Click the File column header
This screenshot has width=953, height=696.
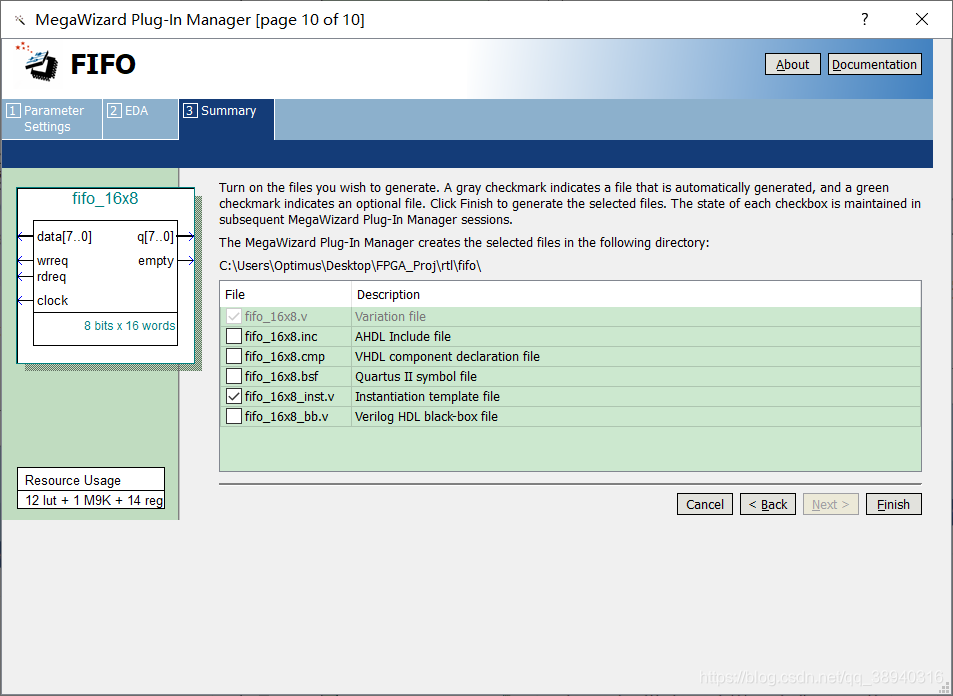pos(286,294)
